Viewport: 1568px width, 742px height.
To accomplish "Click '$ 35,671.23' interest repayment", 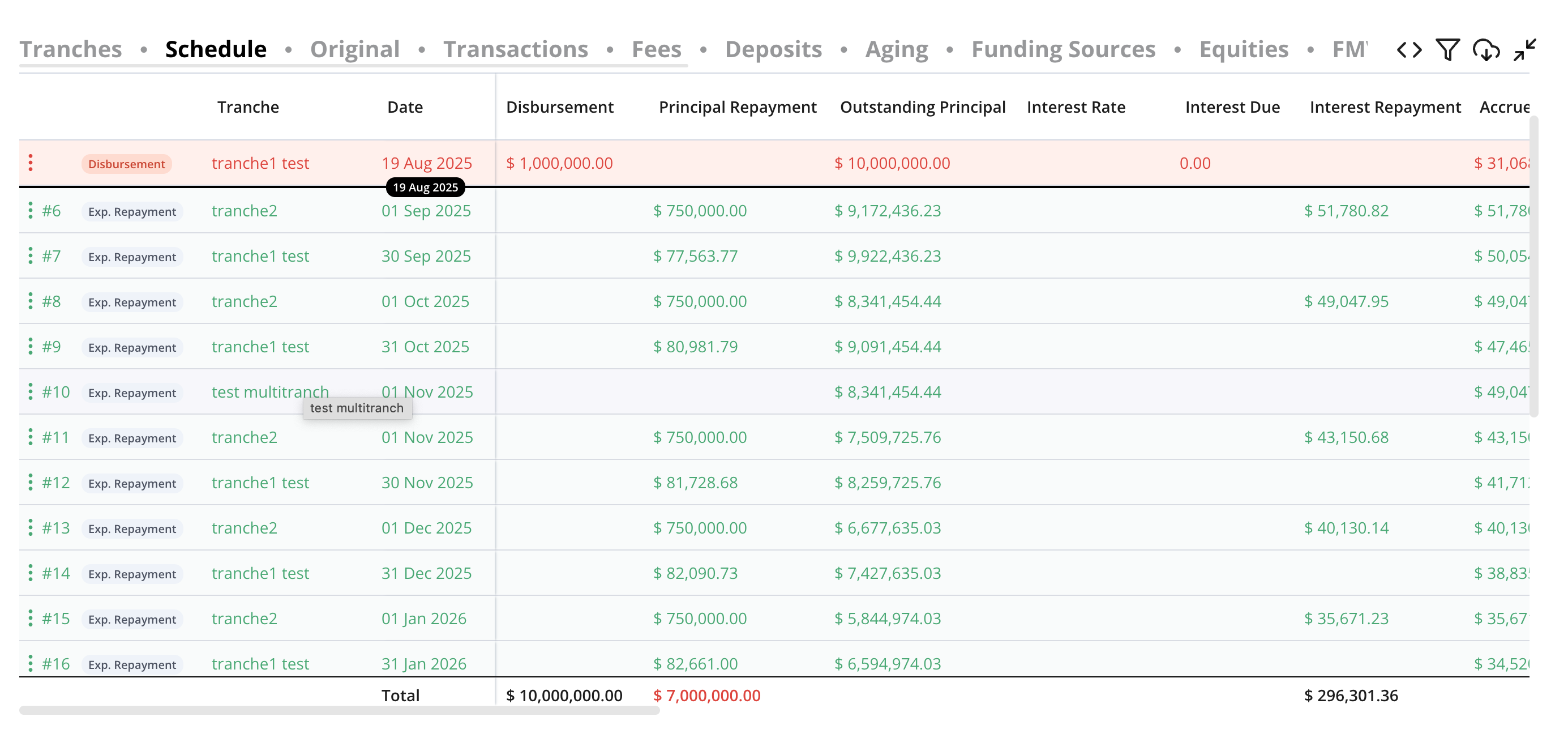I will coord(1346,619).
